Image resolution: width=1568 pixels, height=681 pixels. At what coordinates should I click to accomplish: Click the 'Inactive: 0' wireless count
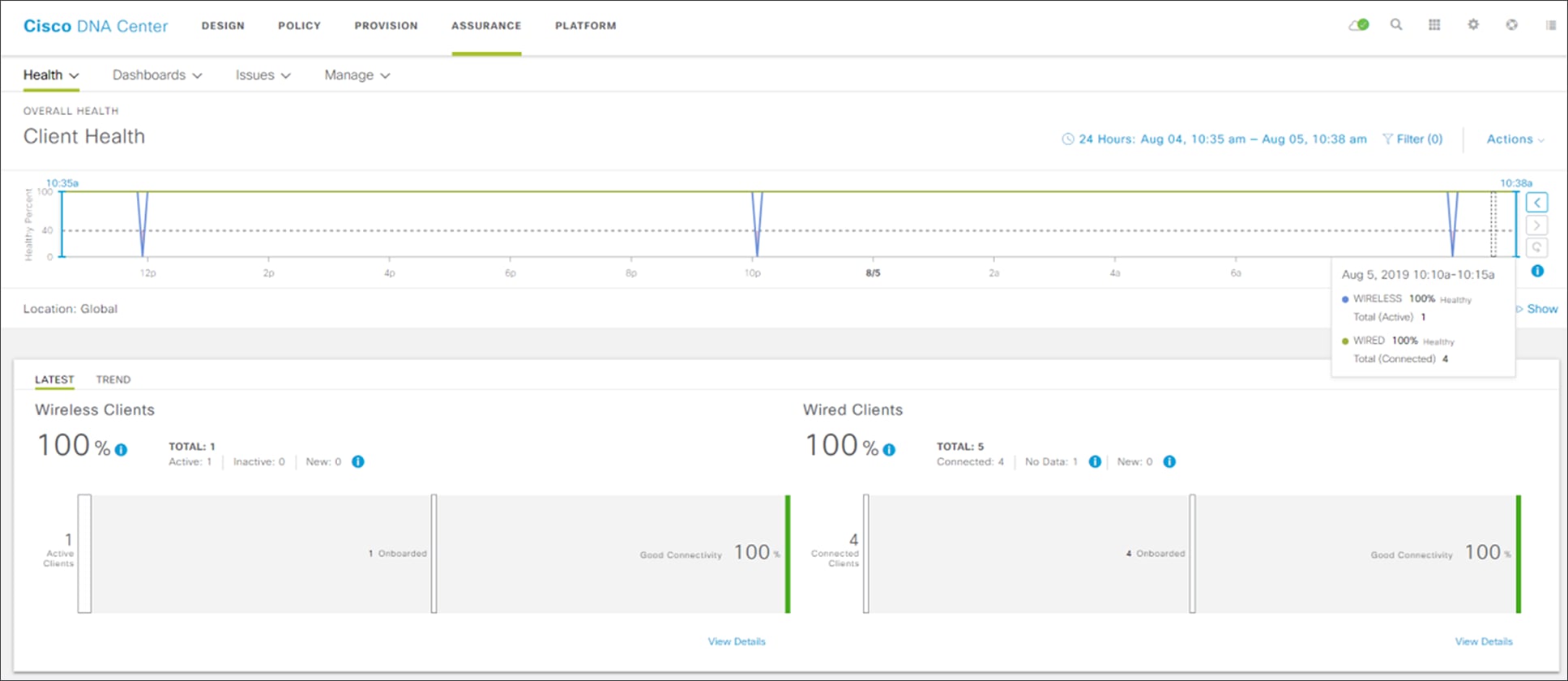(259, 462)
